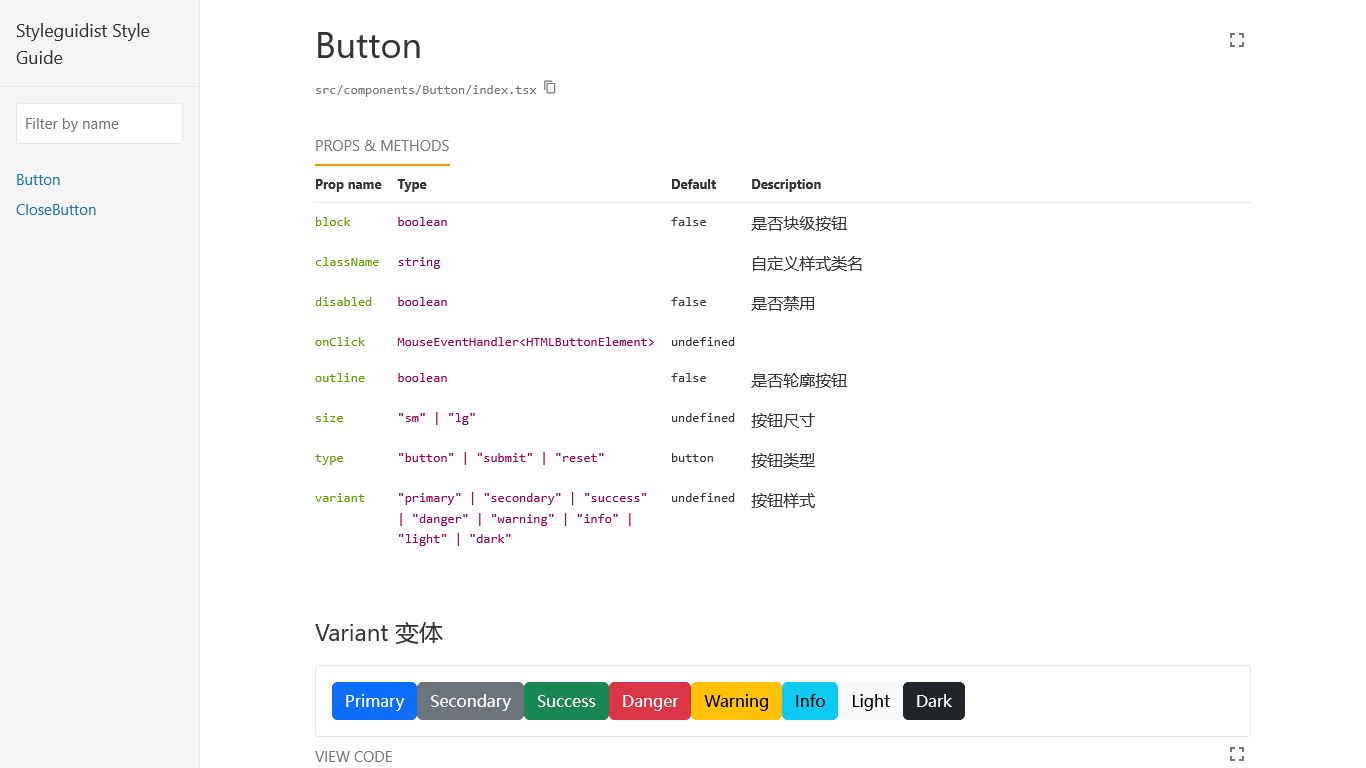The image size is (1366, 768).
Task: Click the Variant 变体 section heading
Action: click(x=379, y=632)
